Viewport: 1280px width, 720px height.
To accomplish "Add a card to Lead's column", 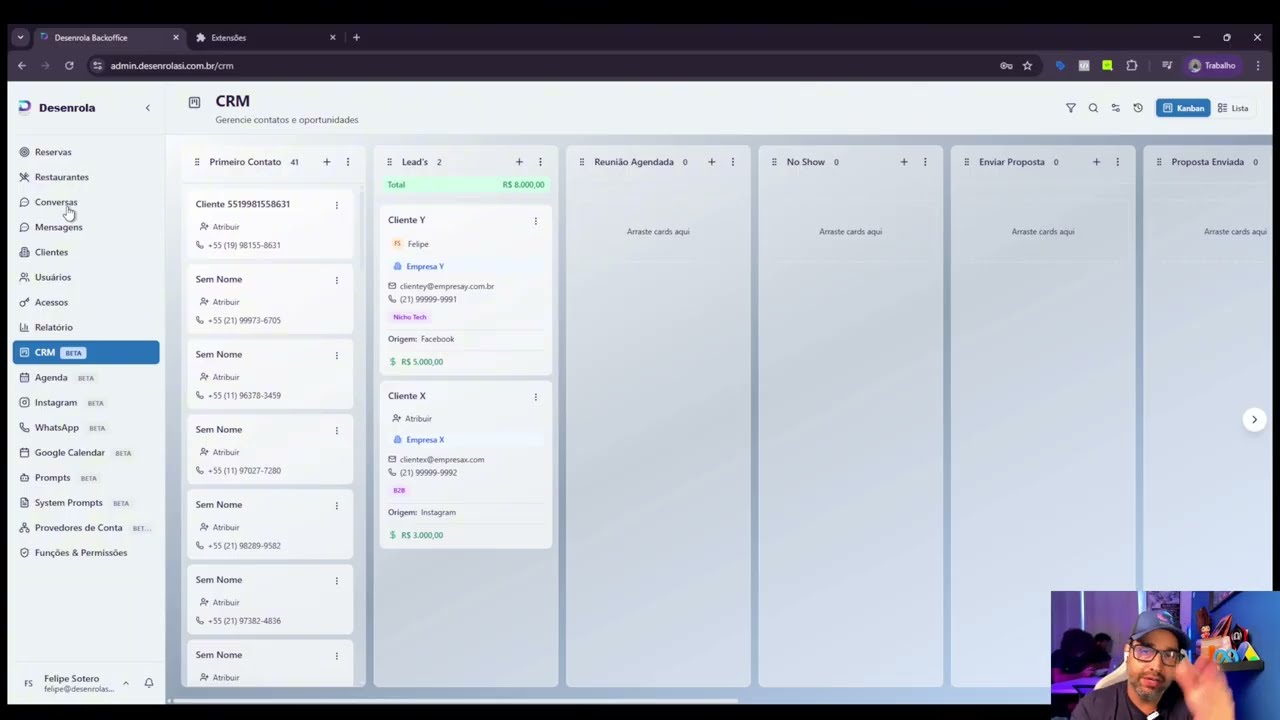I will coord(518,162).
